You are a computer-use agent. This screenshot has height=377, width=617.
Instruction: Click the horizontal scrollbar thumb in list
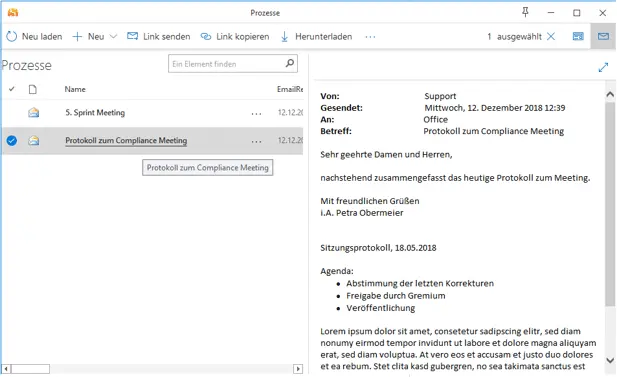pyautogui.click(x=30, y=369)
